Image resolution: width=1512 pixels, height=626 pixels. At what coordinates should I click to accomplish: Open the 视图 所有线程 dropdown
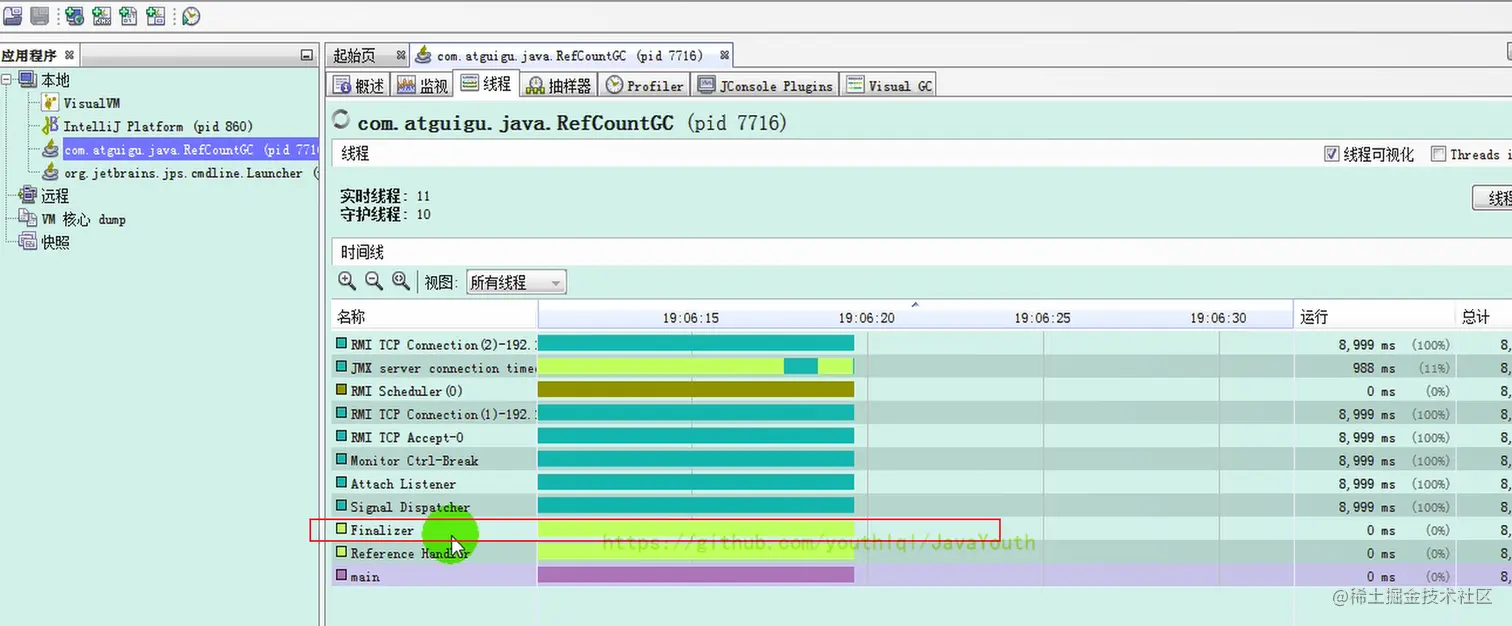[516, 283]
